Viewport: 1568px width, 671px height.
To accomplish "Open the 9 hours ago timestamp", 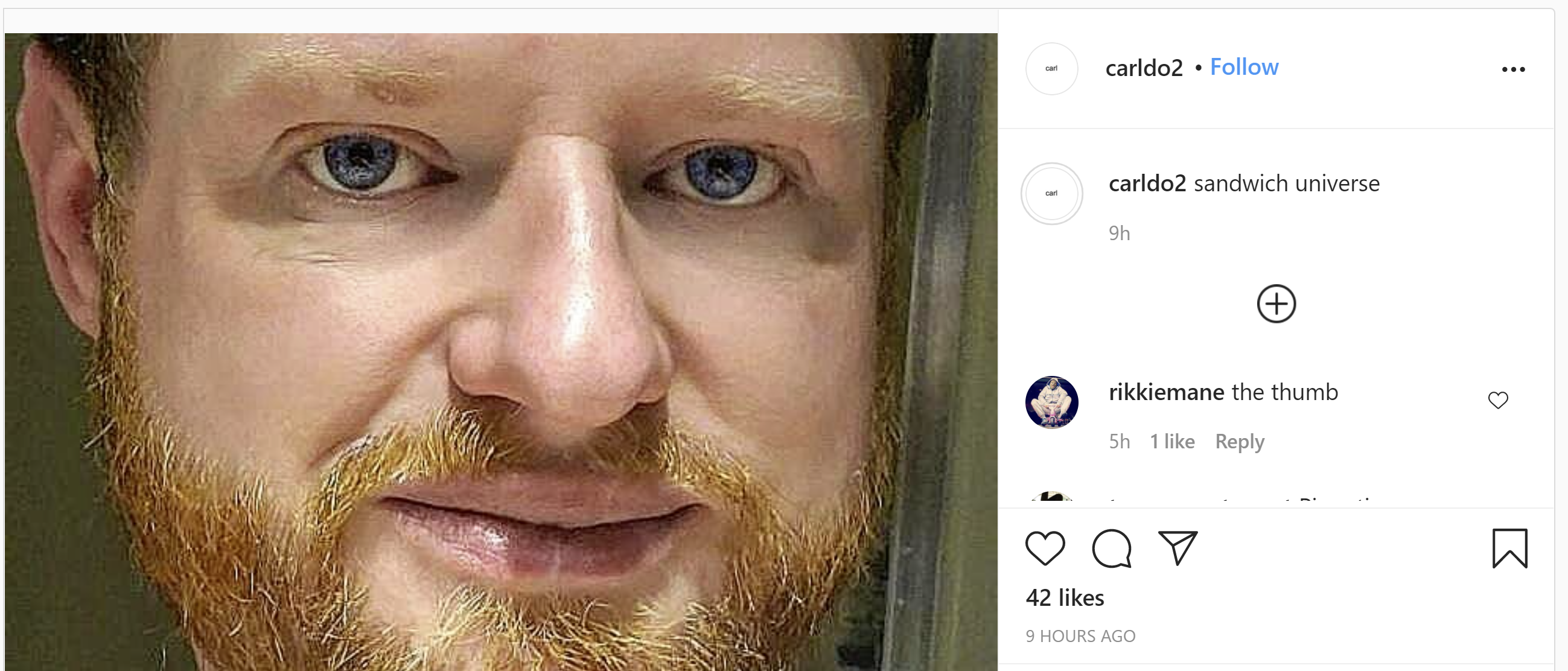I will click(x=1080, y=636).
